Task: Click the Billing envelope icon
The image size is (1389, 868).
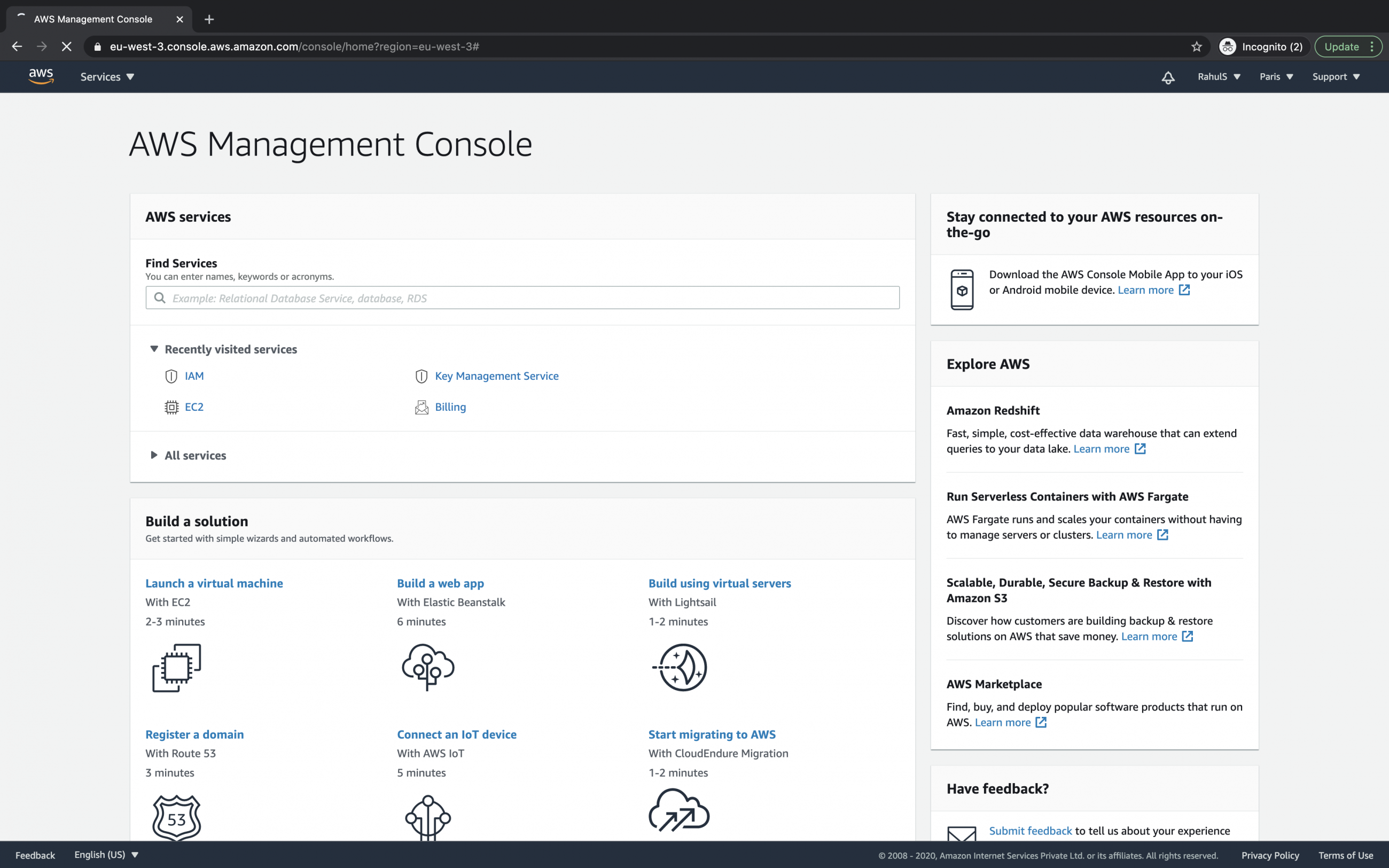Action: (422, 406)
